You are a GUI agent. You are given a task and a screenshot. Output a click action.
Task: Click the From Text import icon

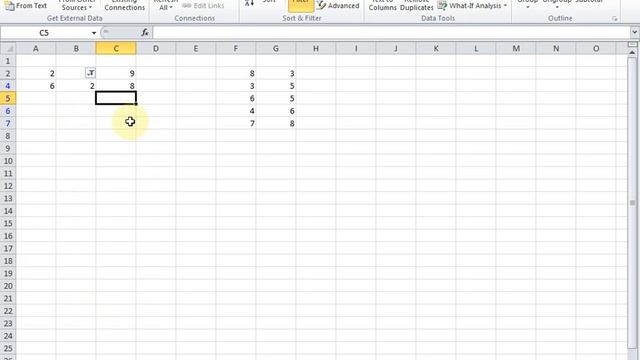pyautogui.click(x=9, y=6)
